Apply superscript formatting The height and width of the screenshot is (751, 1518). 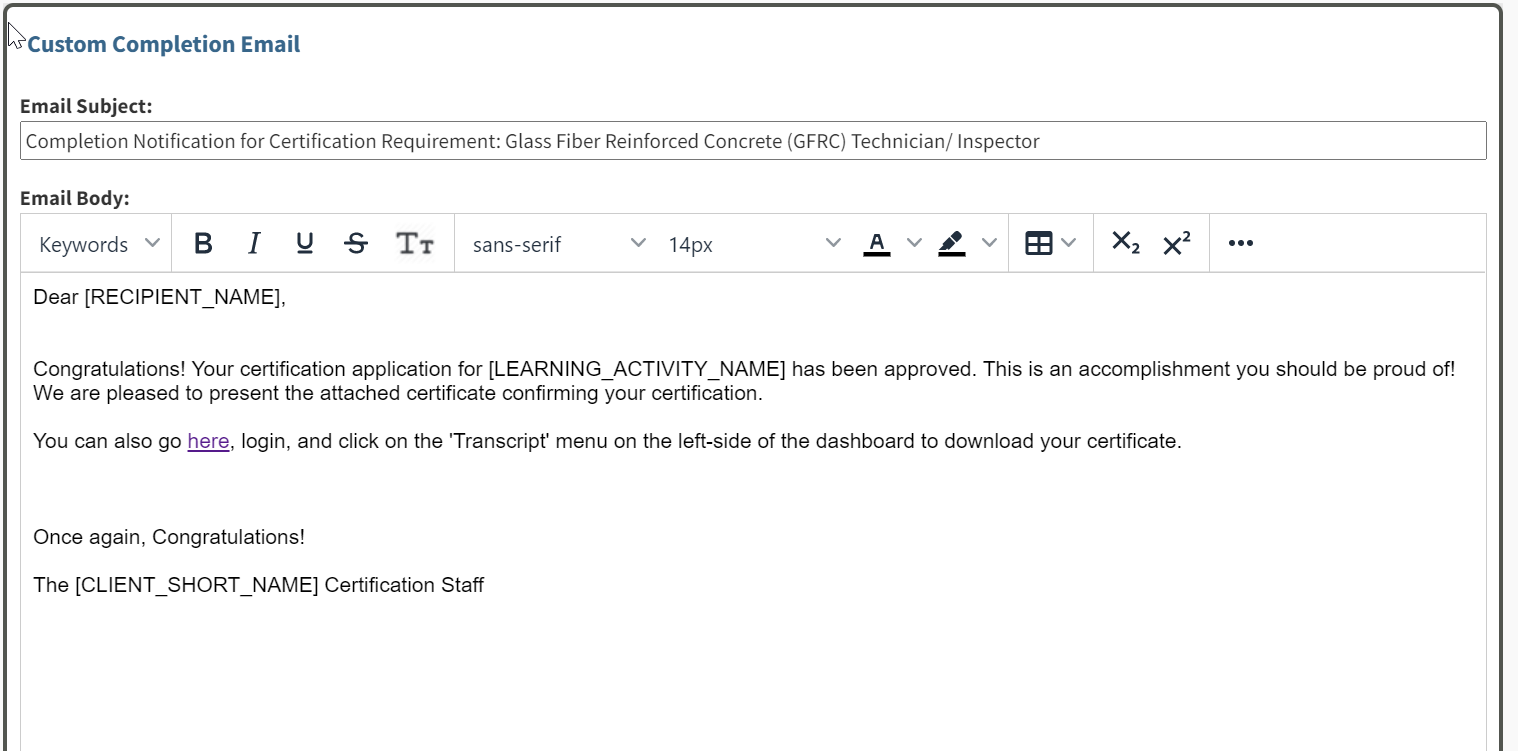(1177, 243)
